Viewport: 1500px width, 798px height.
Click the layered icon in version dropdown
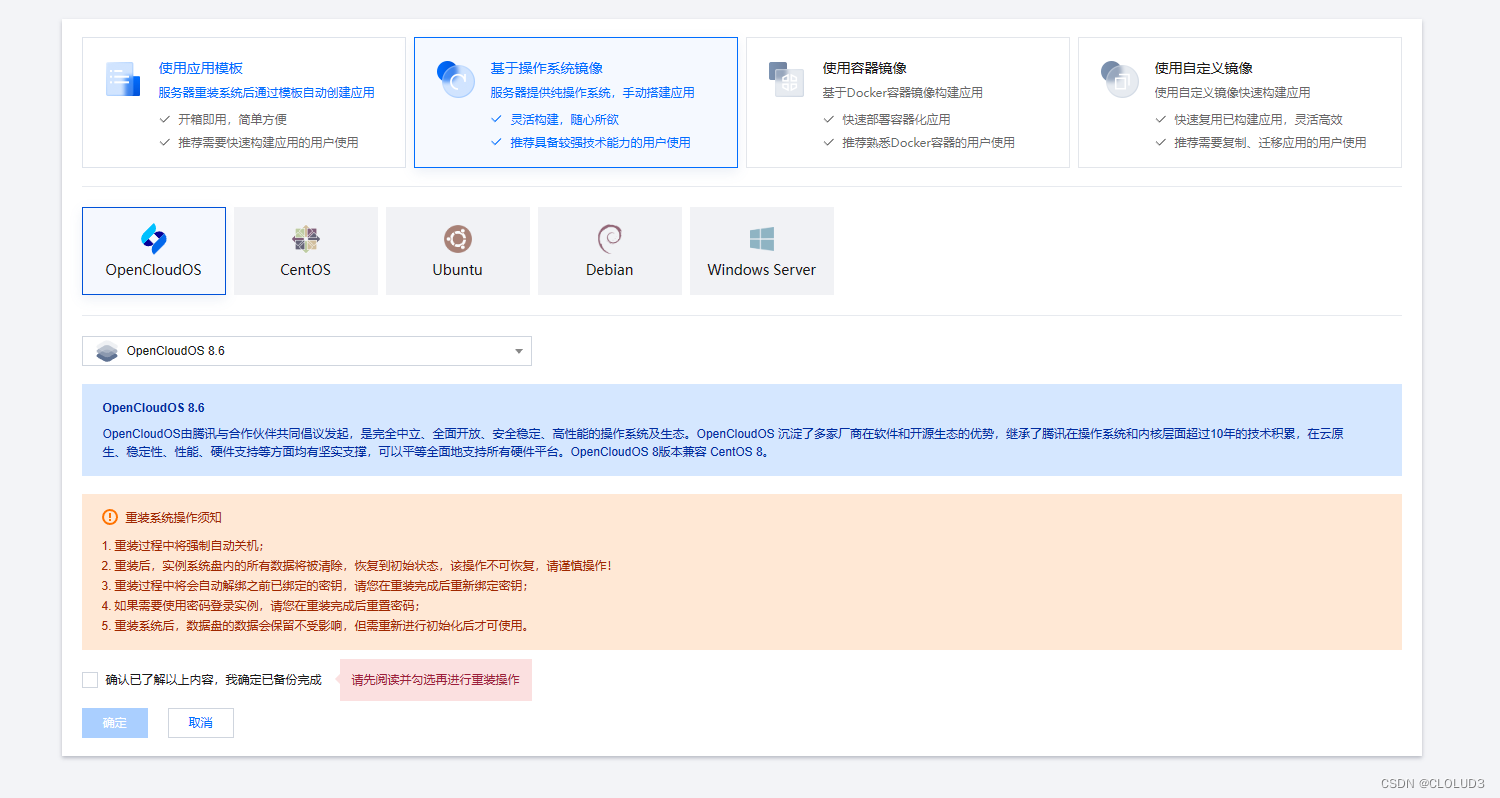(x=107, y=351)
